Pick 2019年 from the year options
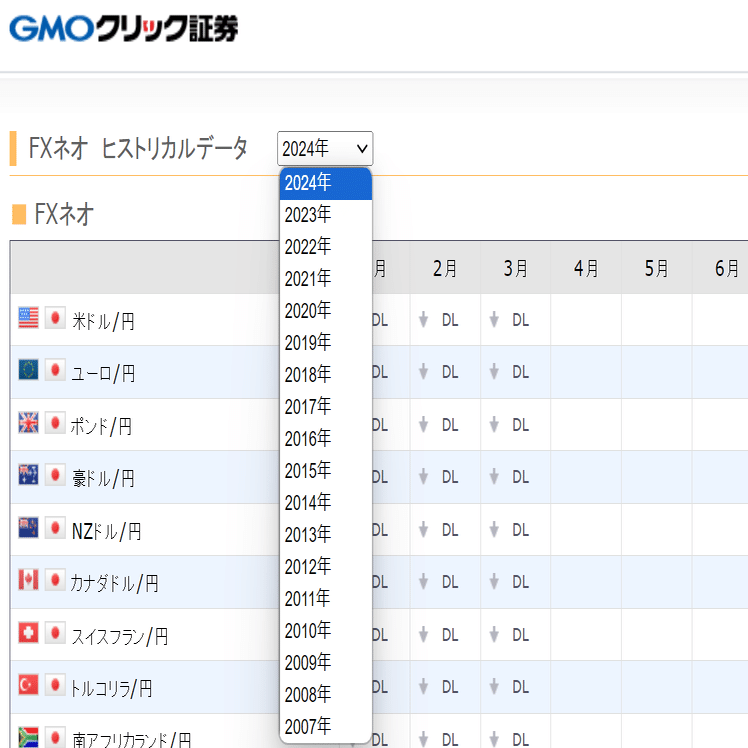Screen dimensions: 748x748 326,343
